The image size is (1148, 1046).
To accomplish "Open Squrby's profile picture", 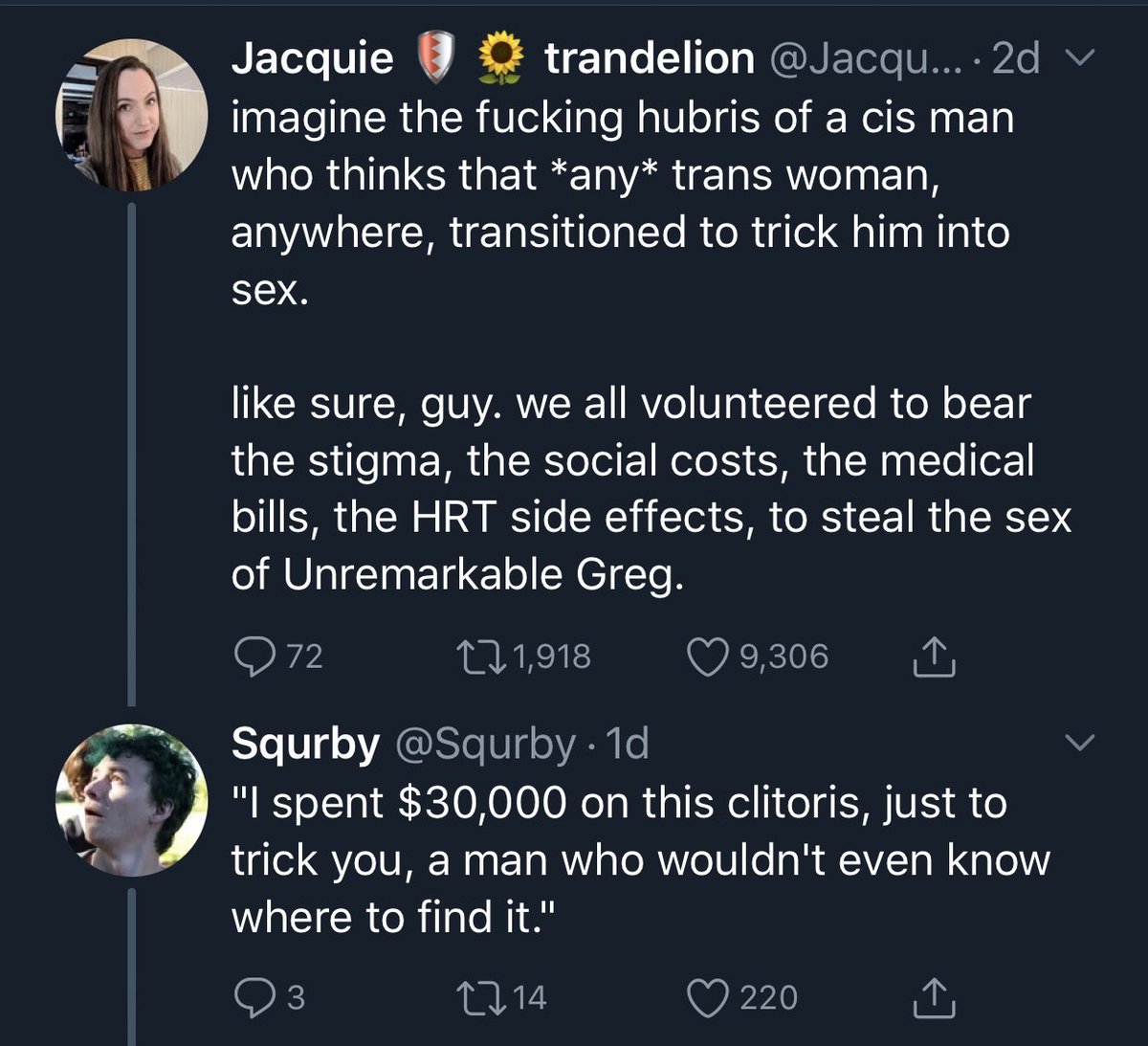I will click(x=131, y=800).
